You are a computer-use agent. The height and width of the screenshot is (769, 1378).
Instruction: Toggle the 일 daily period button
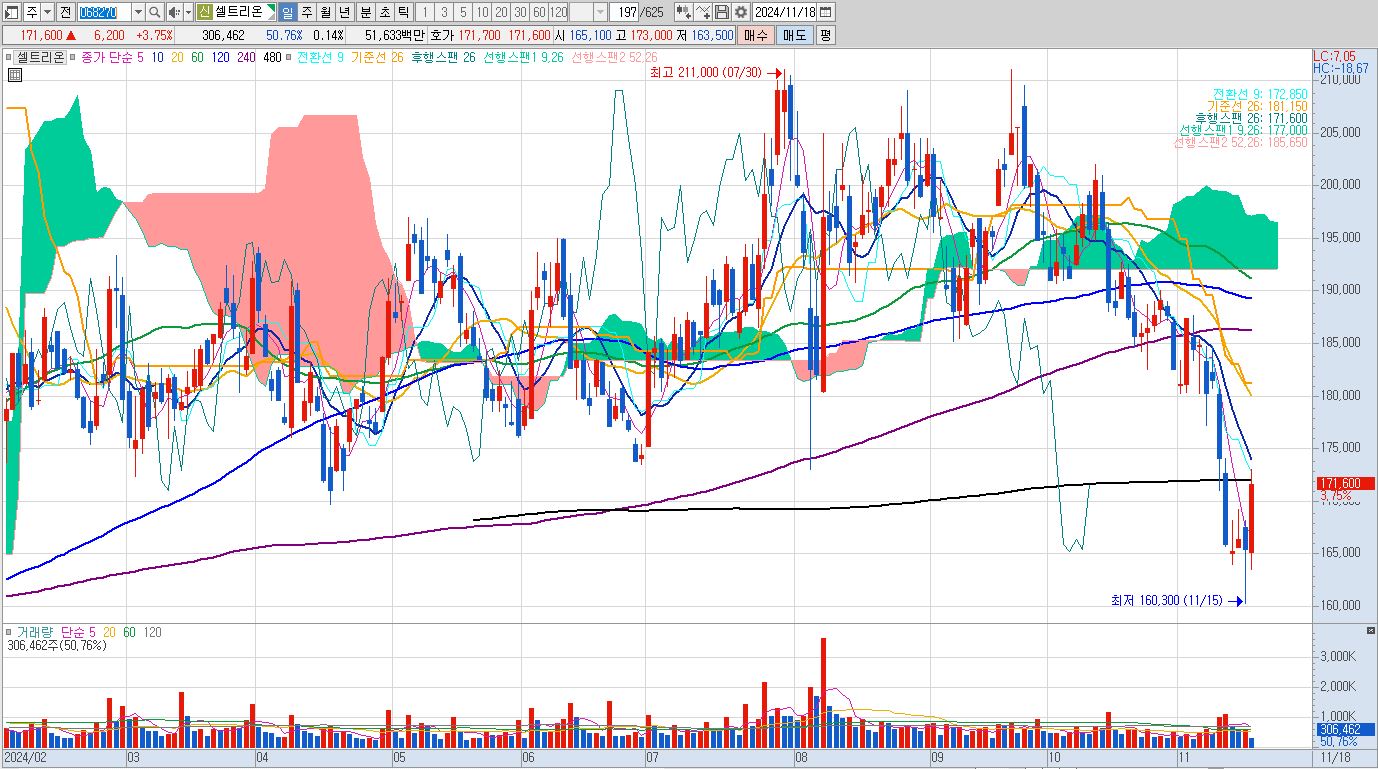pos(287,12)
